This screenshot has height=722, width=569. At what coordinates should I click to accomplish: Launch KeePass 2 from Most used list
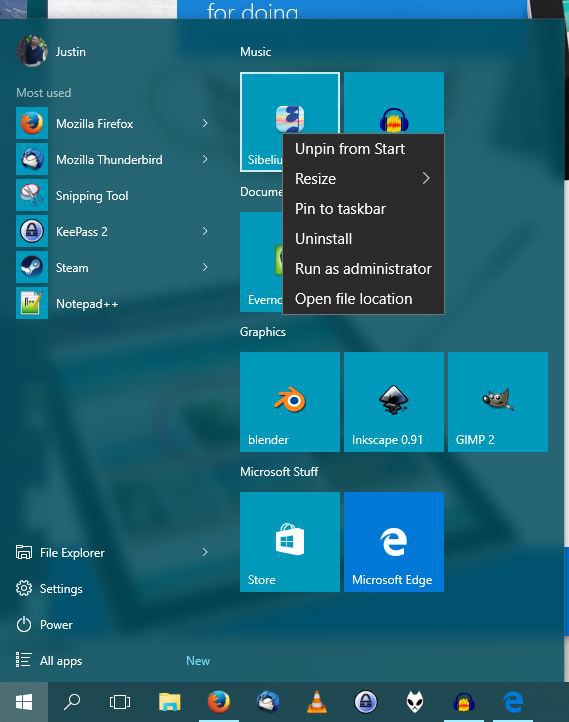tap(113, 231)
